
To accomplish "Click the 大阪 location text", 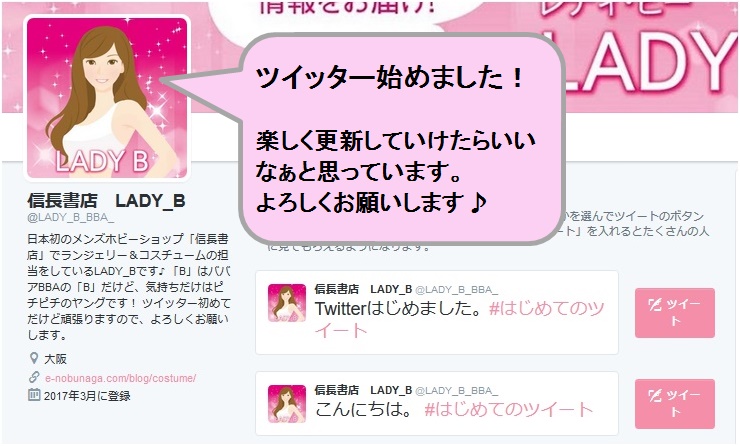I will (55, 359).
